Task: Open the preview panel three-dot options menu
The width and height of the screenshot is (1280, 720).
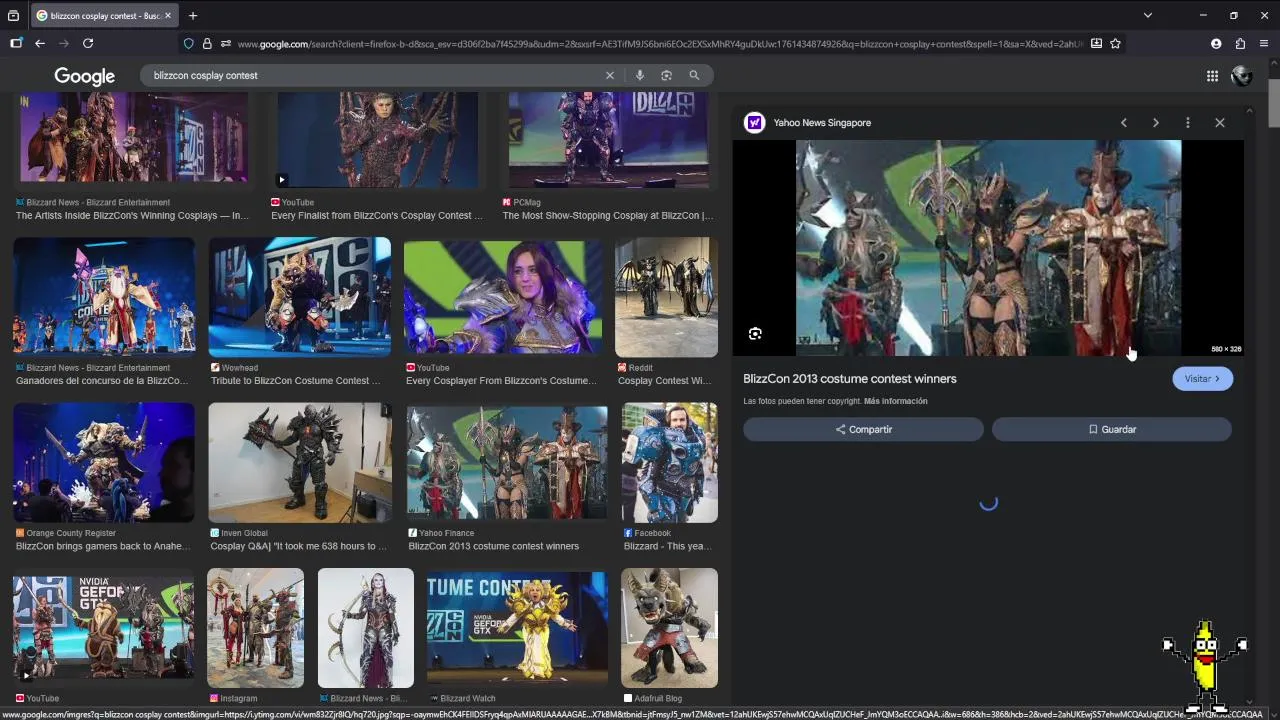Action: (1188, 122)
